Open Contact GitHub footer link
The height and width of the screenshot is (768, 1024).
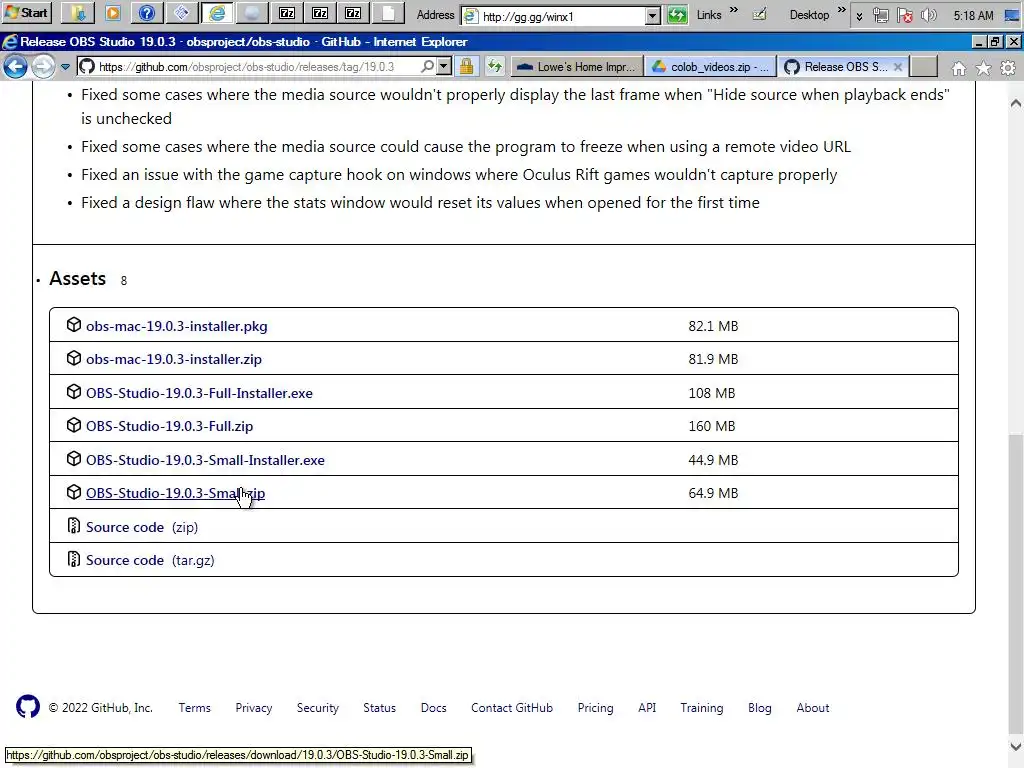512,708
